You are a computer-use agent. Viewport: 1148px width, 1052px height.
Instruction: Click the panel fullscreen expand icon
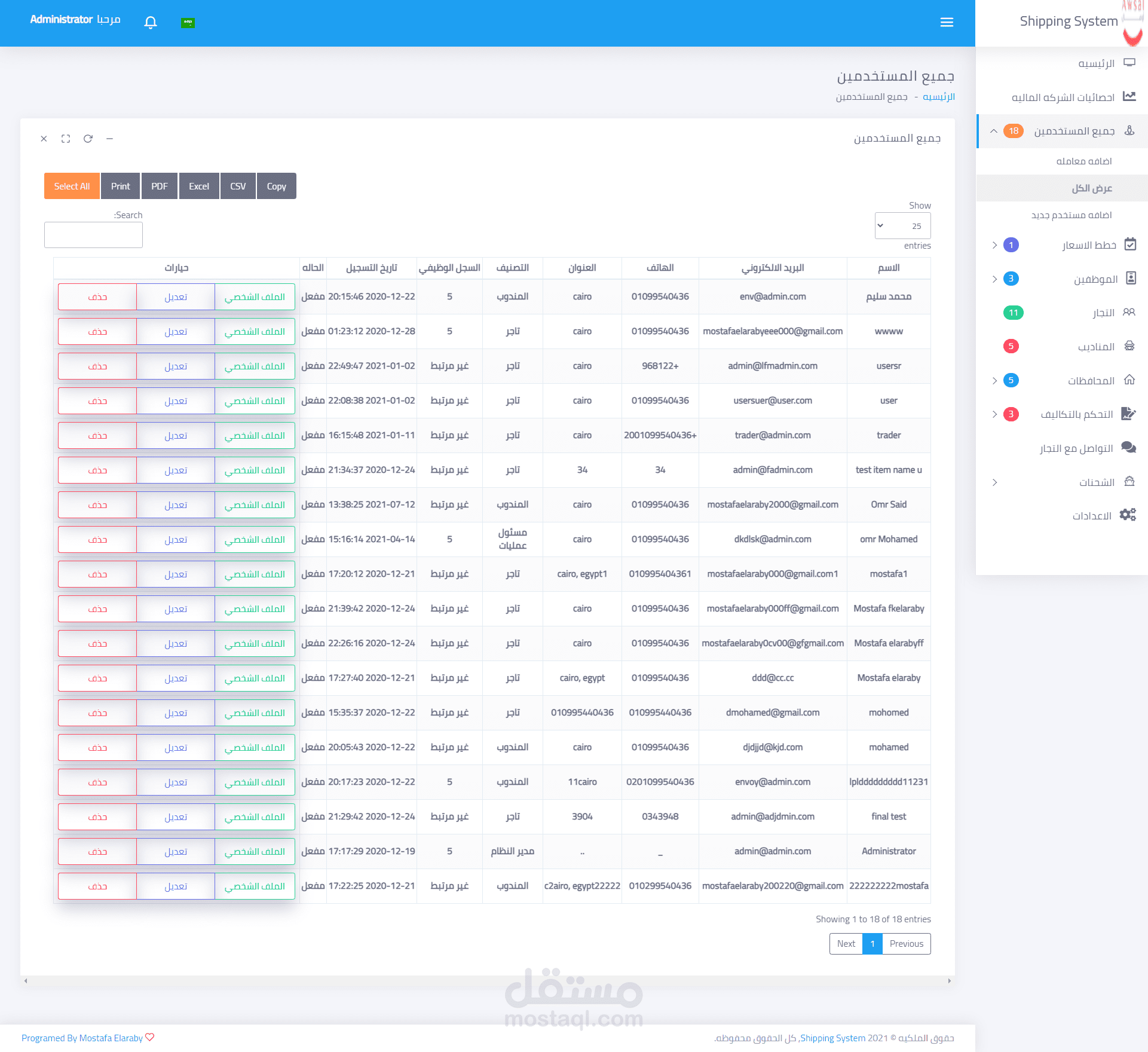(66, 139)
